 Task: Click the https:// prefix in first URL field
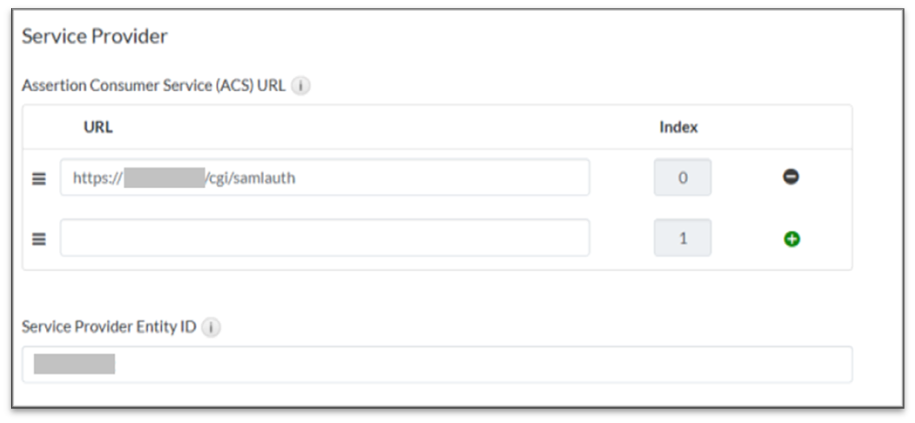click(97, 178)
